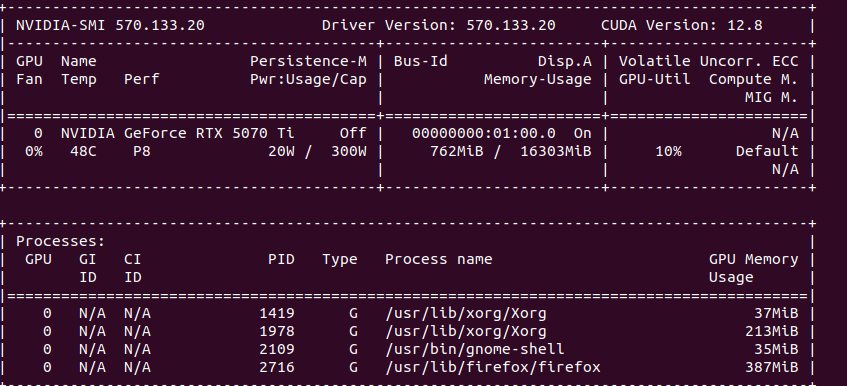
Task: Click the GPU Memory column header
Action: coord(753,260)
